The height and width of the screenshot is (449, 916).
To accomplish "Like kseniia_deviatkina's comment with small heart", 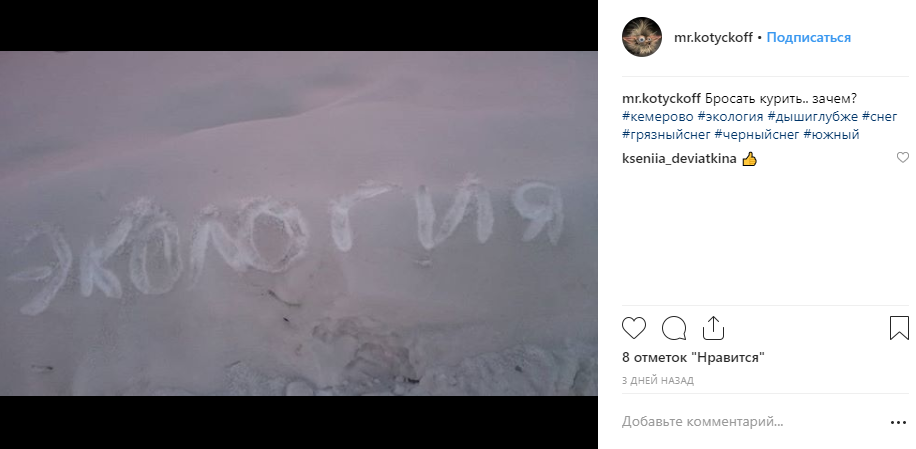I will click(x=903, y=157).
